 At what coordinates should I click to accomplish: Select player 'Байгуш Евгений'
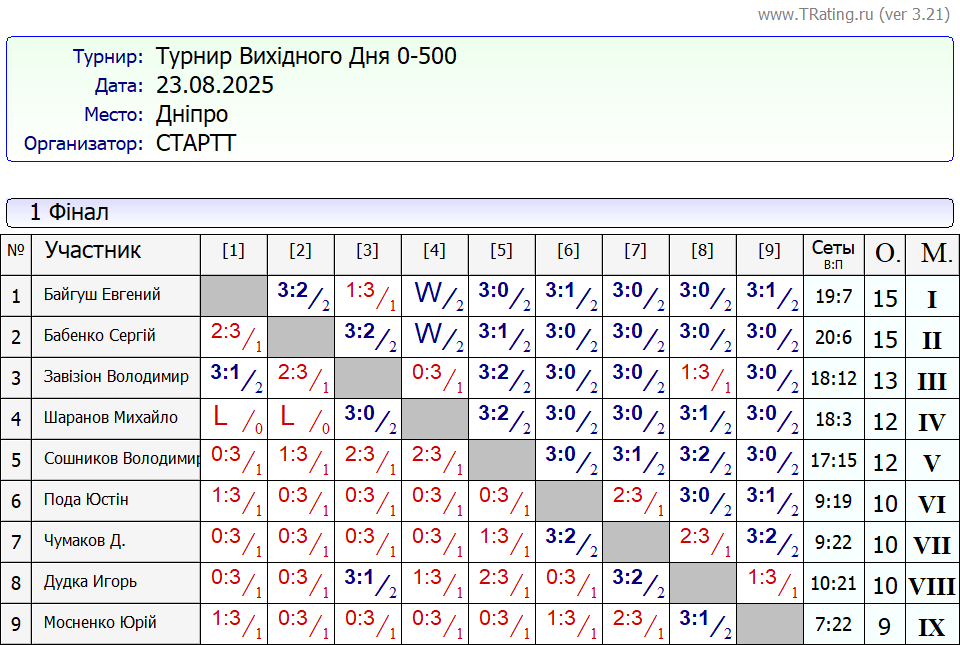(102, 295)
